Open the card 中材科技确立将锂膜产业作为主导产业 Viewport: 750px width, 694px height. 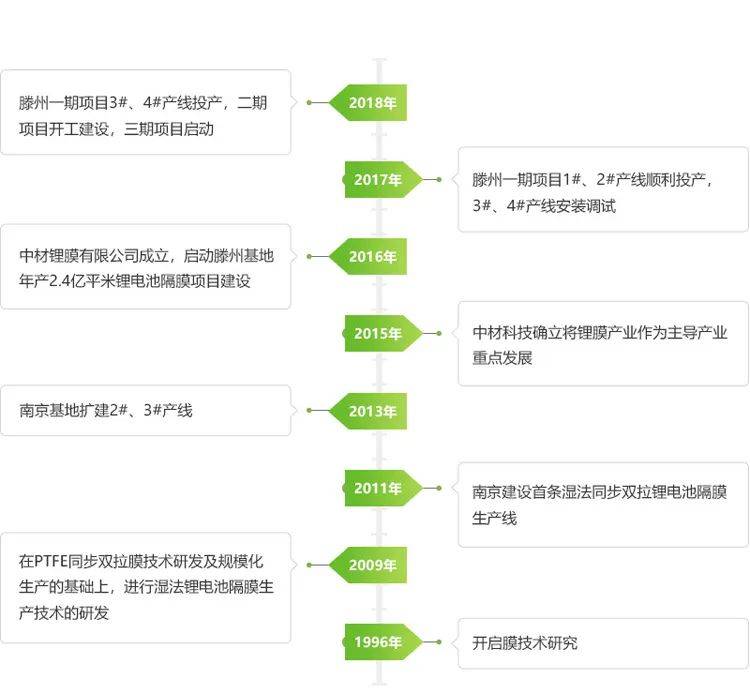[603, 343]
